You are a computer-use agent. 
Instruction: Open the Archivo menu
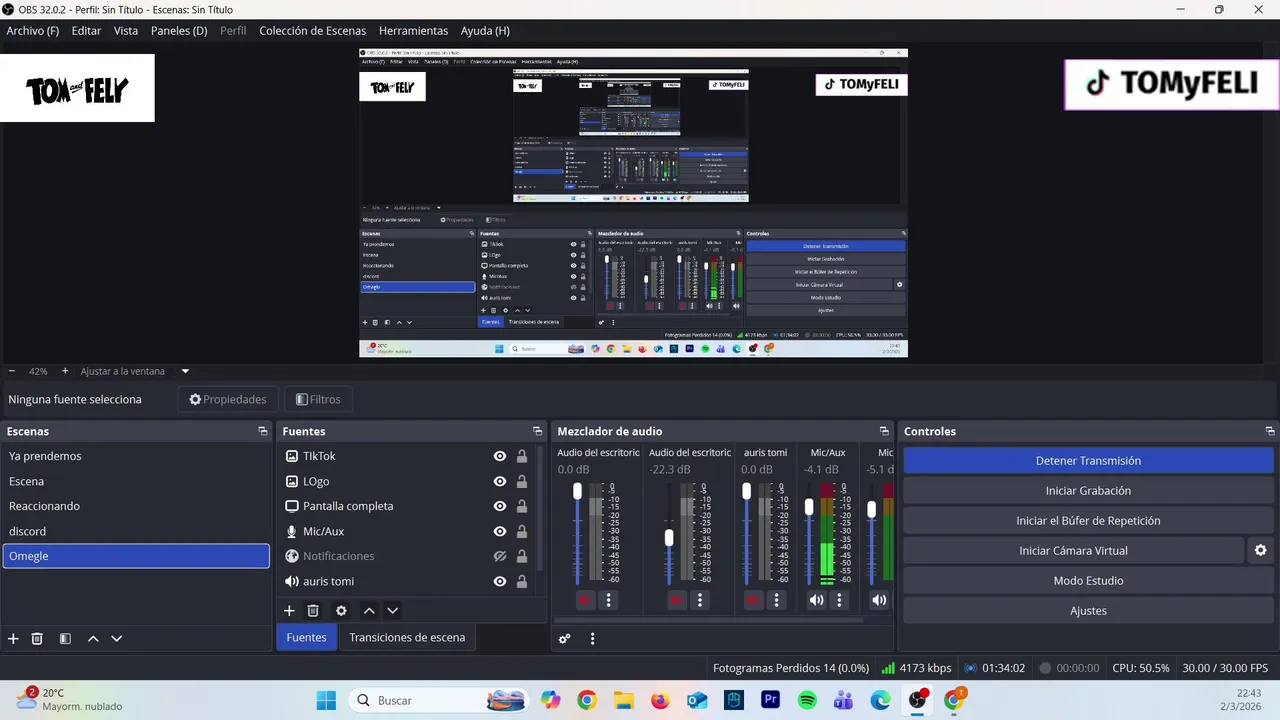tap(33, 31)
